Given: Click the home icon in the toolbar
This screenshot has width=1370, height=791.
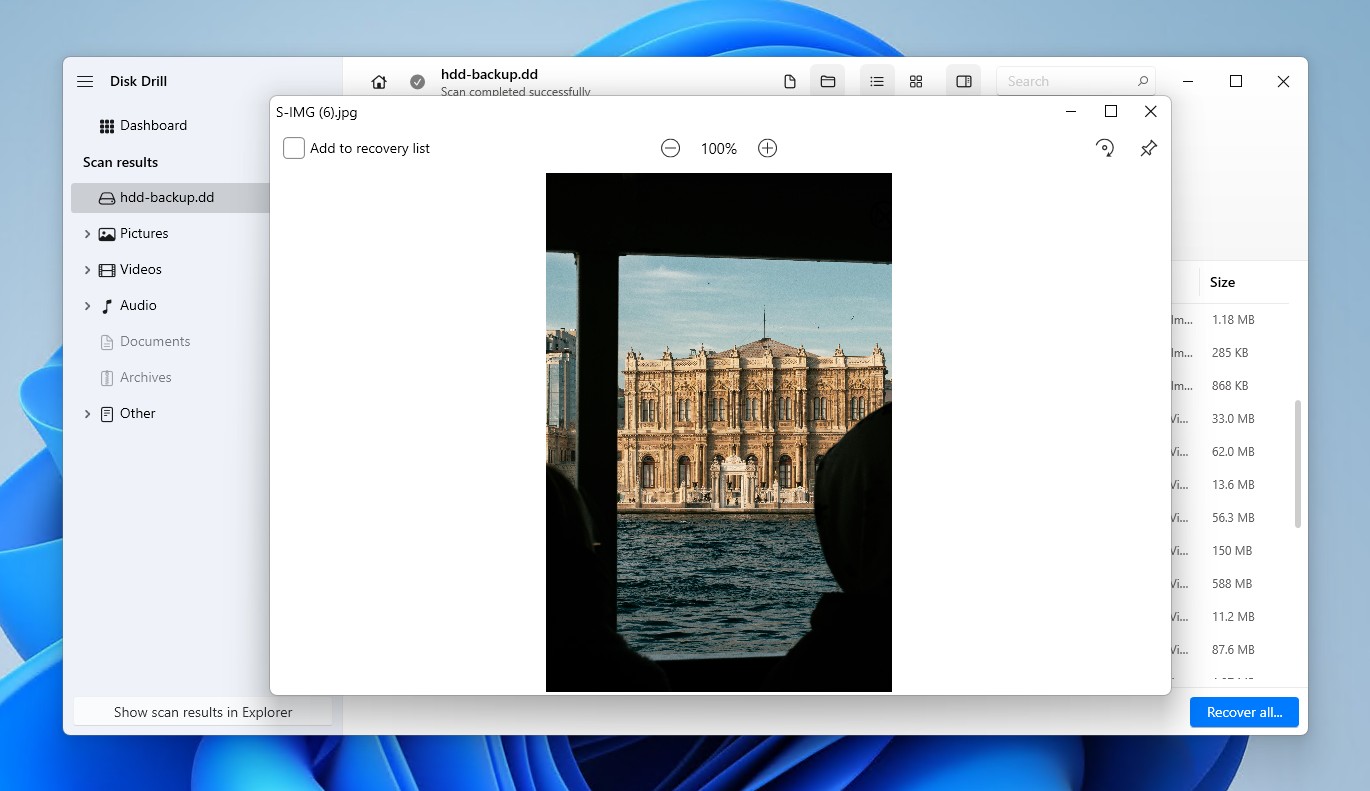Looking at the screenshot, I should click(x=378, y=81).
